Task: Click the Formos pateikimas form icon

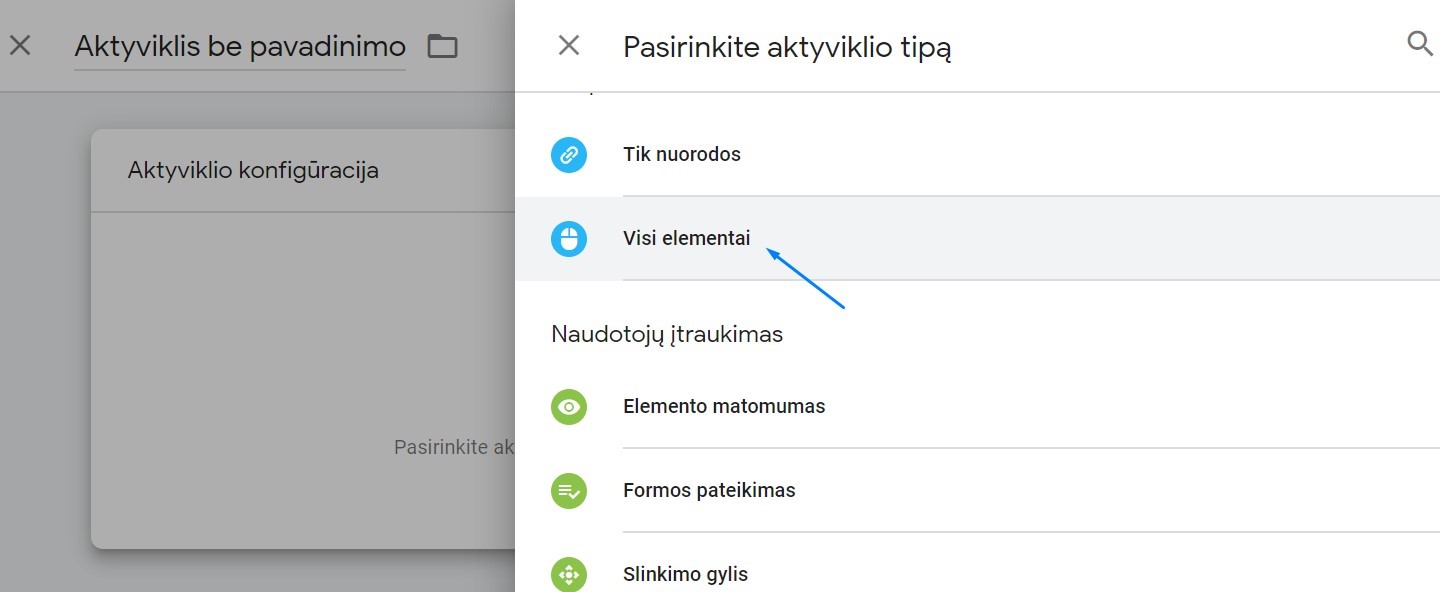Action: [569, 491]
